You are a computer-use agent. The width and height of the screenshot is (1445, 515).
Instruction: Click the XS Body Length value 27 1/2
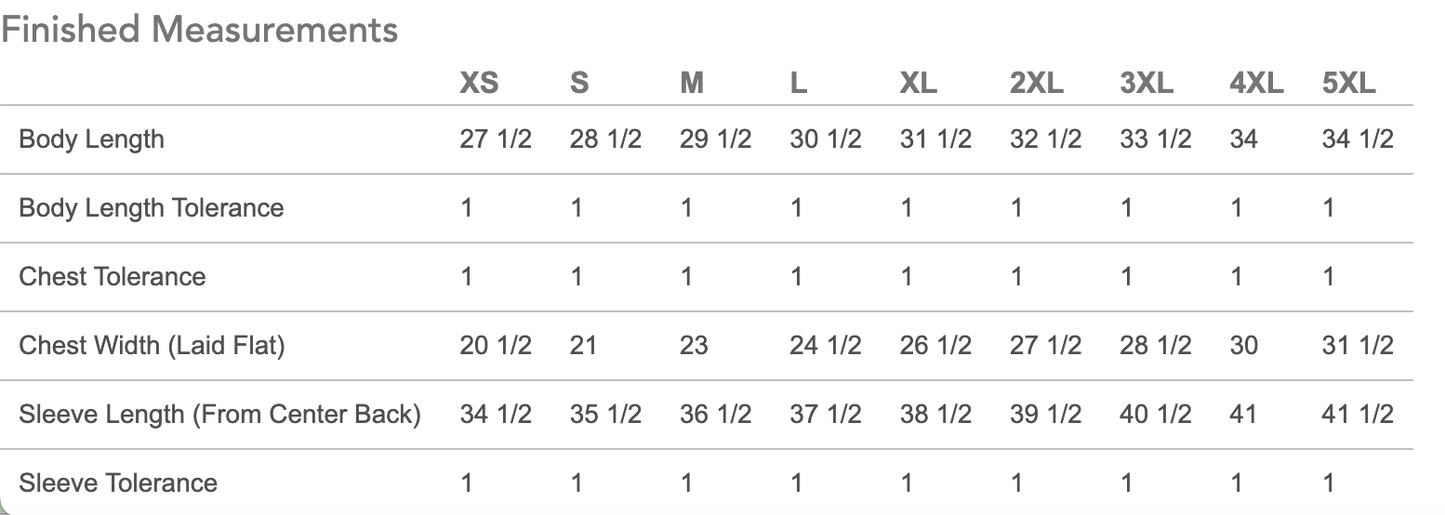tap(496, 139)
